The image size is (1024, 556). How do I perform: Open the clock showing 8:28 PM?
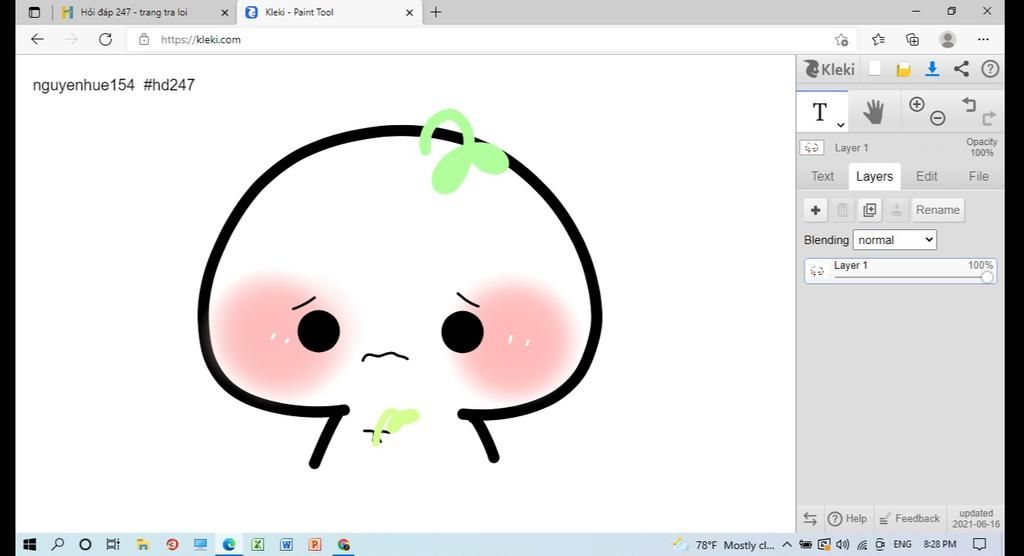click(940, 544)
